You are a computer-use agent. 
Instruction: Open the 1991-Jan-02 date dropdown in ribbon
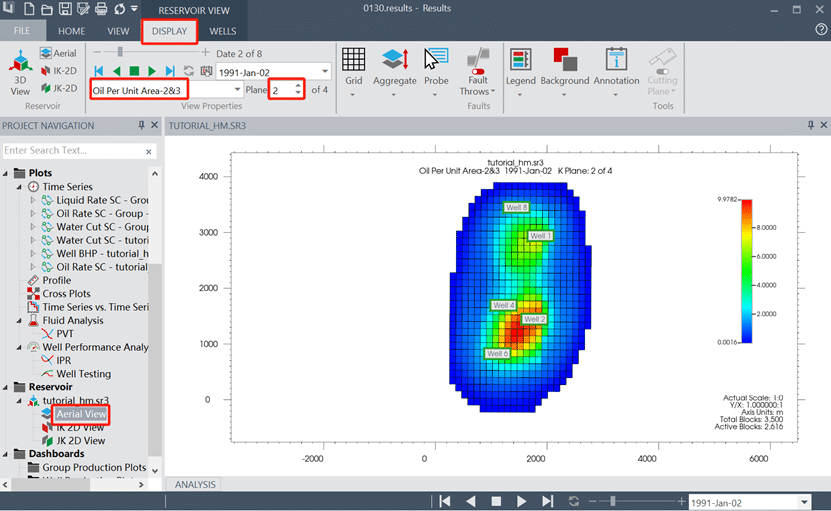pyautogui.click(x=324, y=71)
